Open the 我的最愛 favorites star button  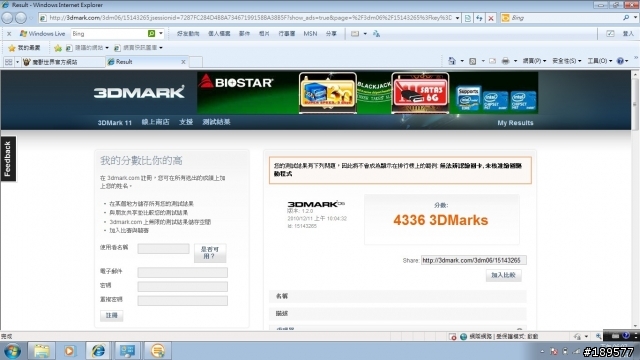24,48
